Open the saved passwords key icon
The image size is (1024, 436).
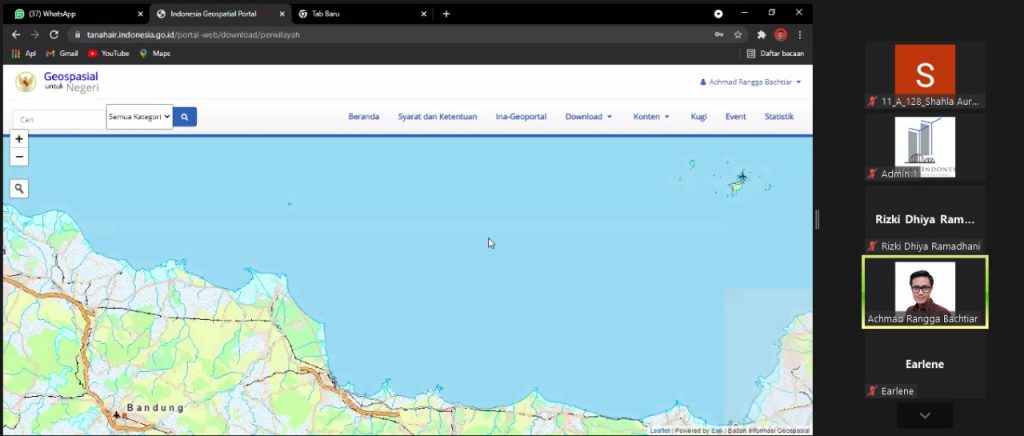pos(719,35)
